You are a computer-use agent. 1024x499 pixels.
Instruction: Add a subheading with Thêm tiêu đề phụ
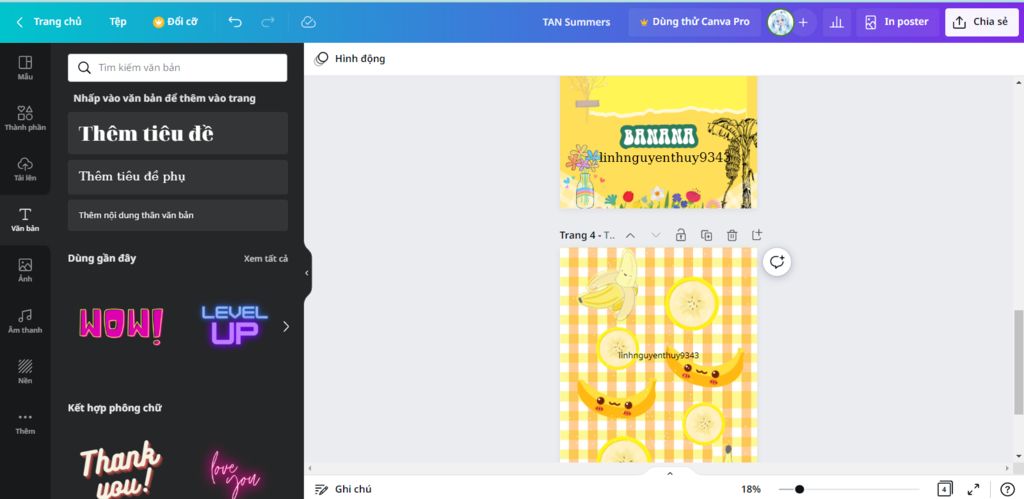[178, 176]
